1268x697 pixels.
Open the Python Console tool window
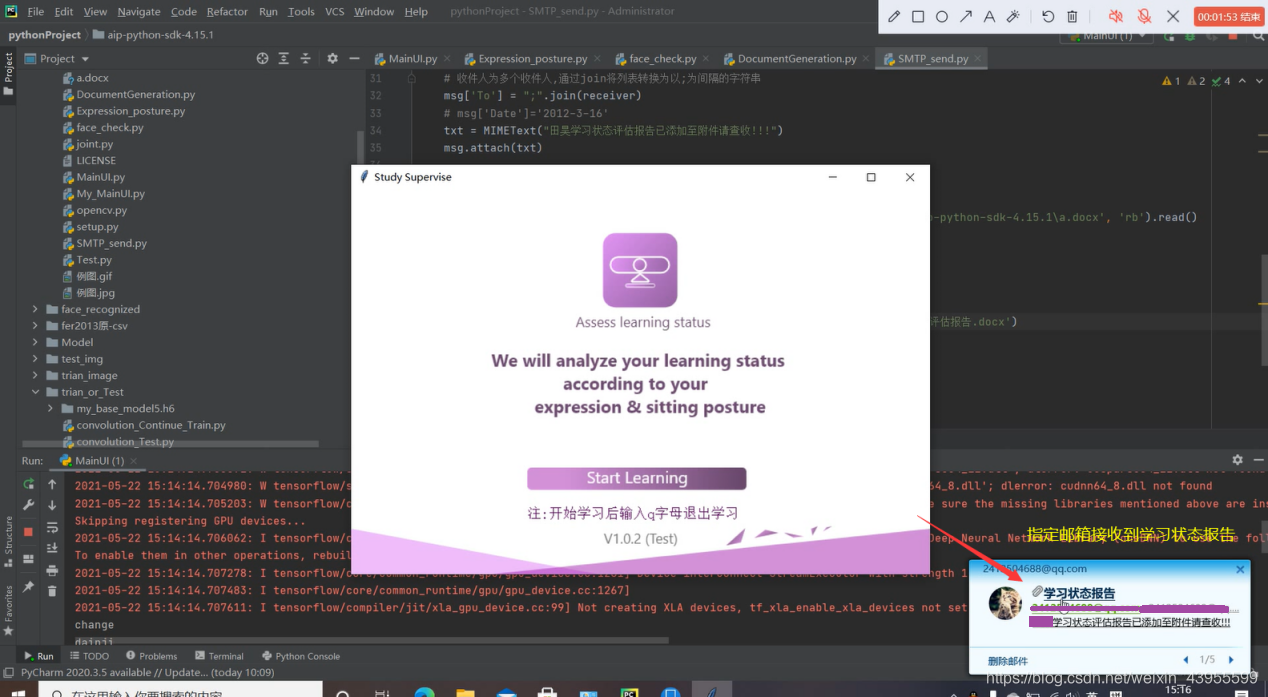click(300, 656)
